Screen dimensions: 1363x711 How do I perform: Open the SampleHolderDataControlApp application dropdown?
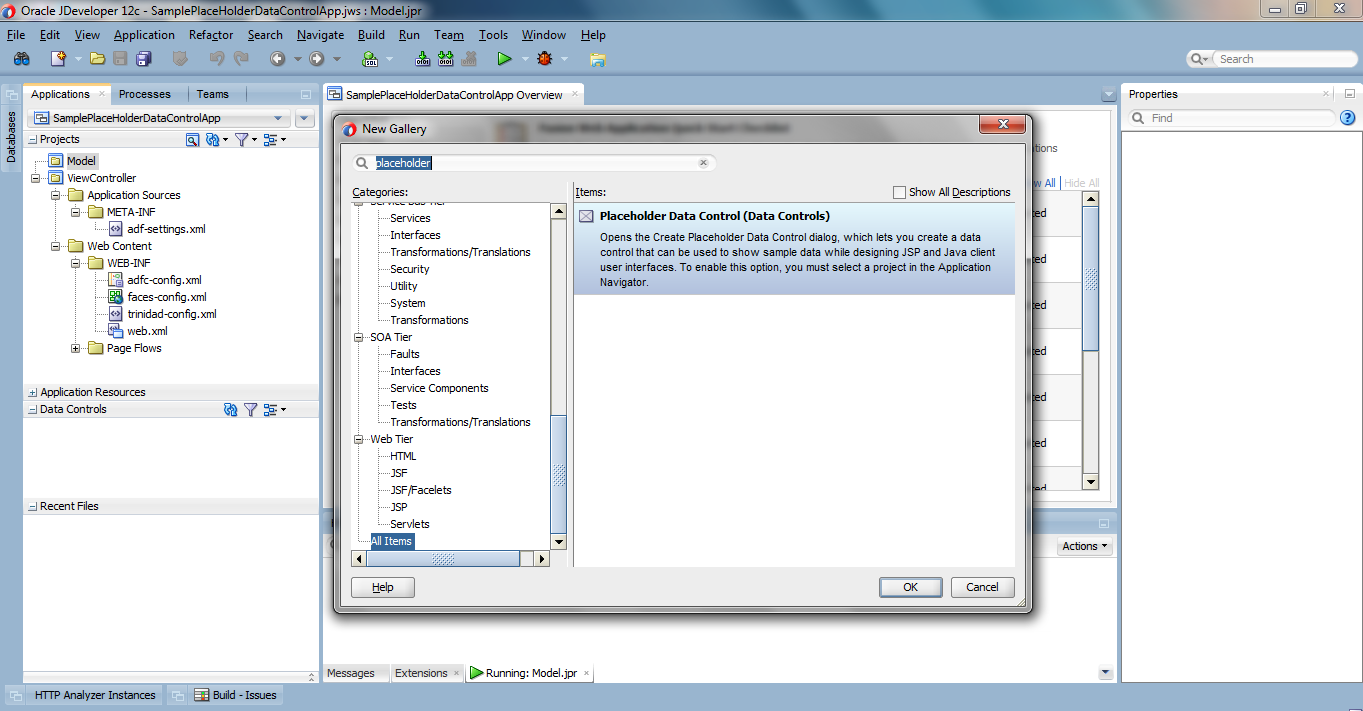279,117
